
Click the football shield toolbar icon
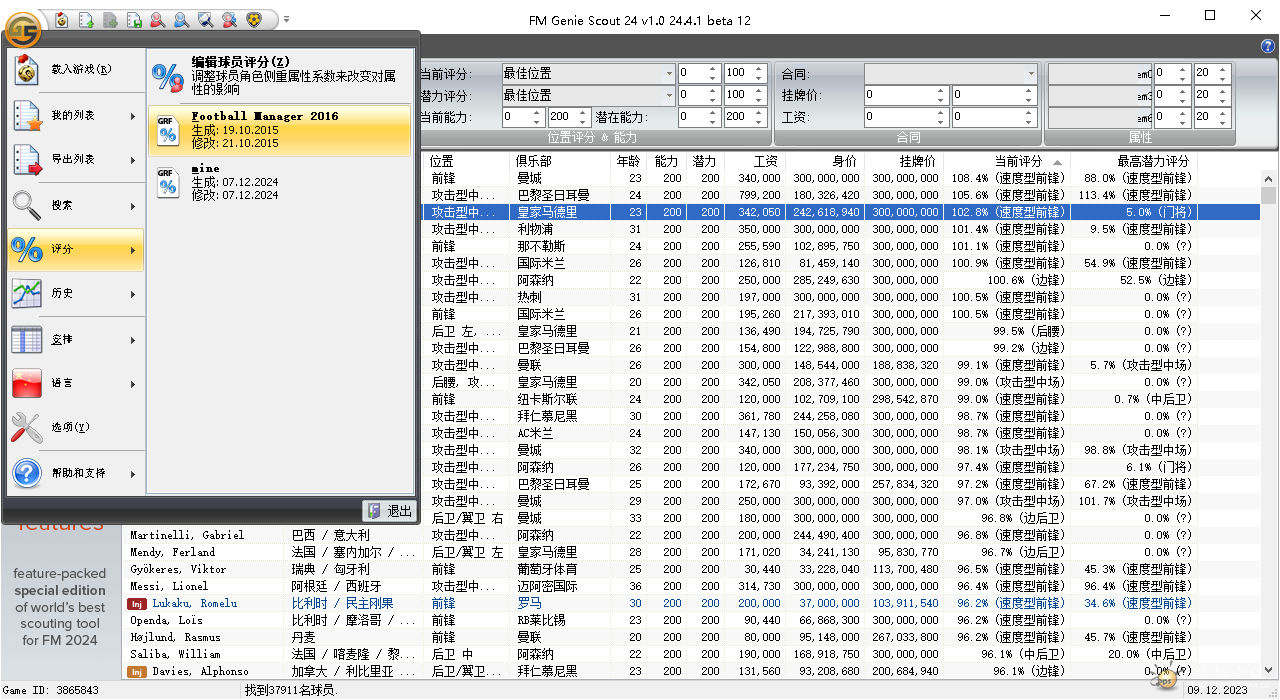(254, 19)
